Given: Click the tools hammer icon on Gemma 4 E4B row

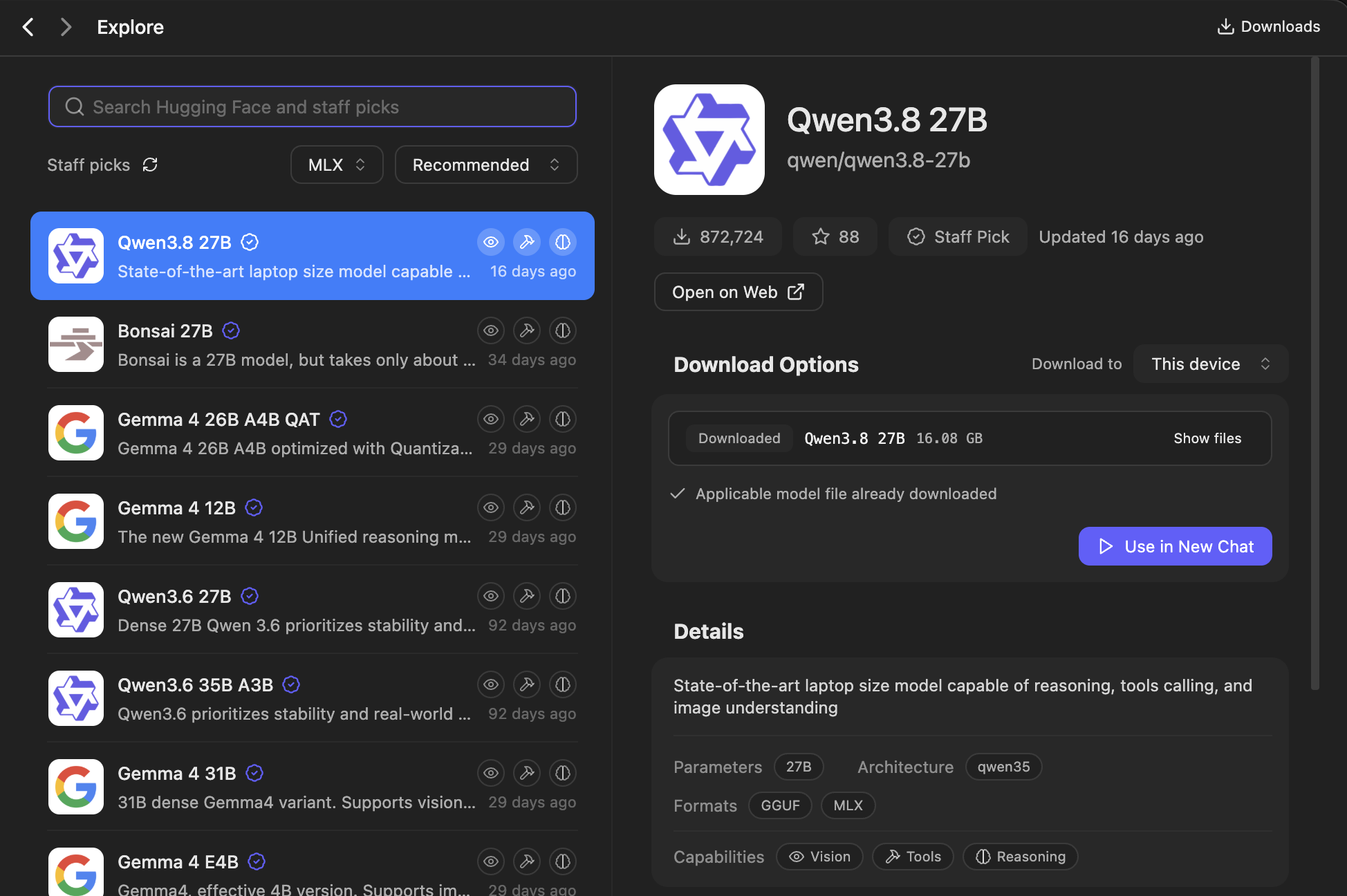Looking at the screenshot, I should pyautogui.click(x=527, y=861).
